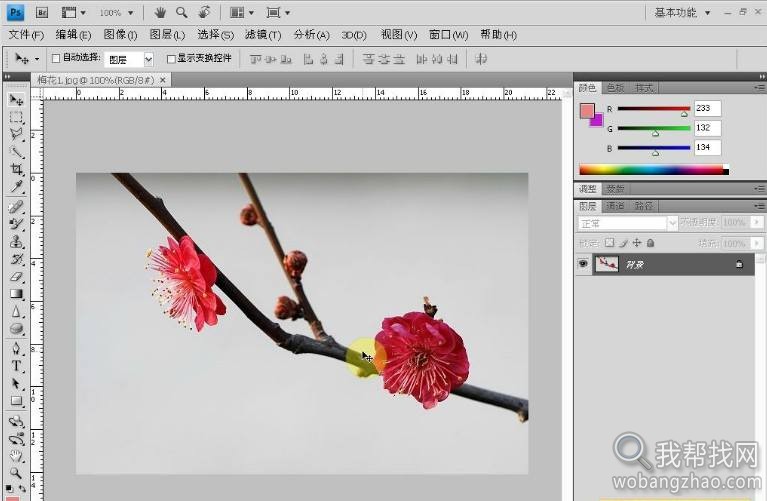Open the 滤镜(T) menu
The height and width of the screenshot is (501, 767).
click(263, 34)
